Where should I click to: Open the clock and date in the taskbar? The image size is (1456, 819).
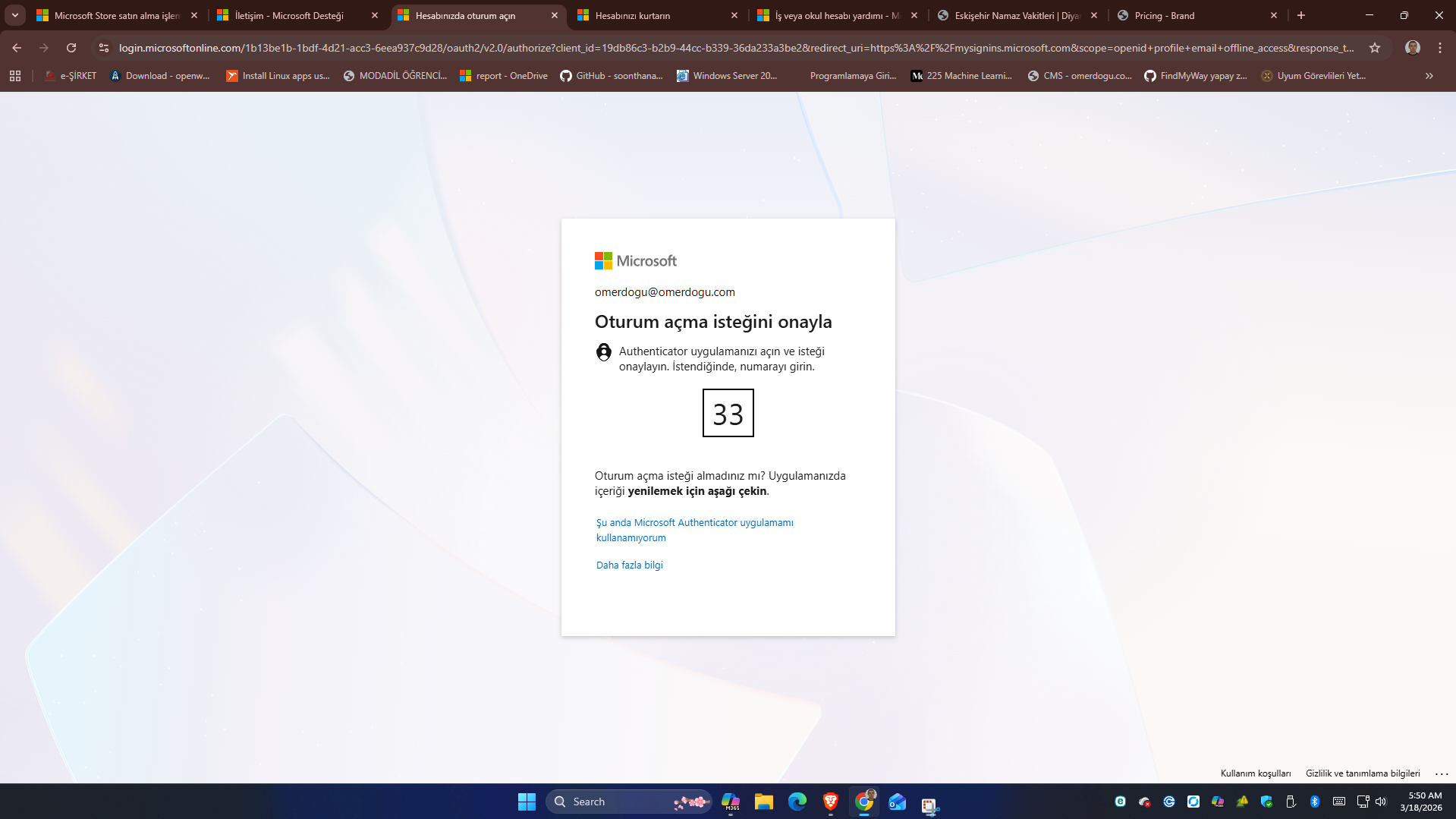(1422, 802)
